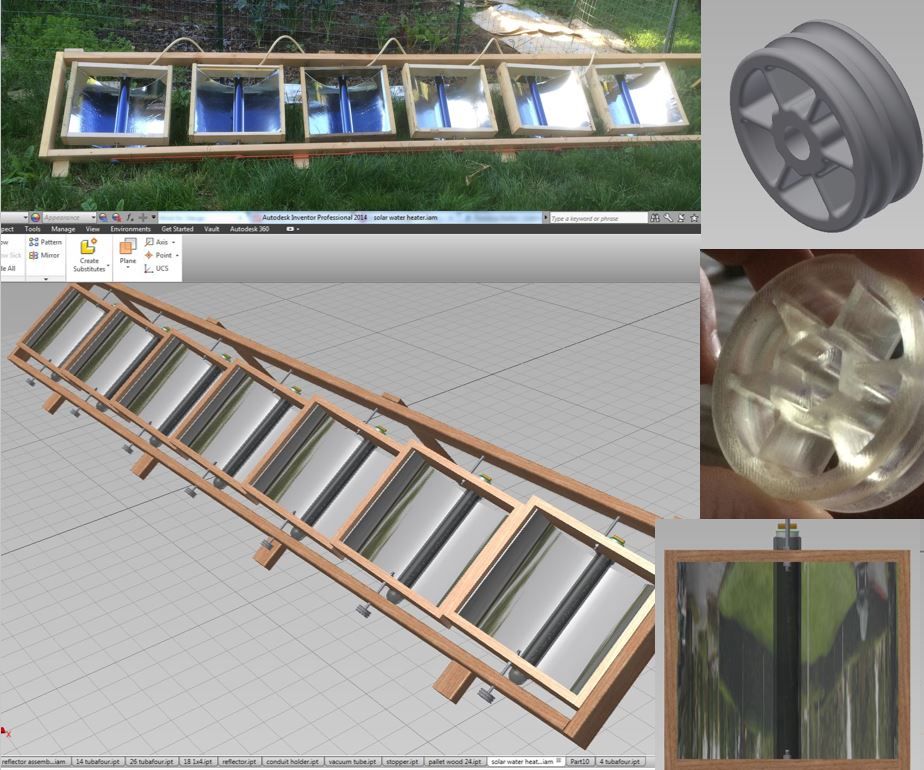Expand the Point dropdown arrow
This screenshot has height=770, width=924.
click(x=177, y=255)
